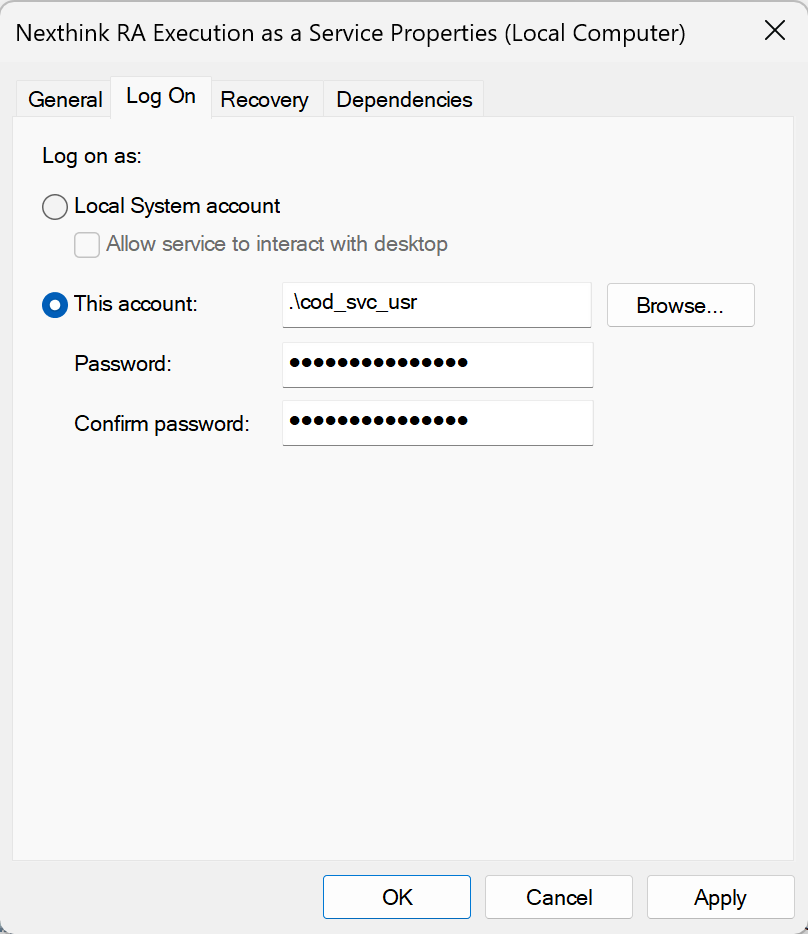Click the "Log on as:" label
Image resolution: width=808 pixels, height=934 pixels.
(92, 156)
